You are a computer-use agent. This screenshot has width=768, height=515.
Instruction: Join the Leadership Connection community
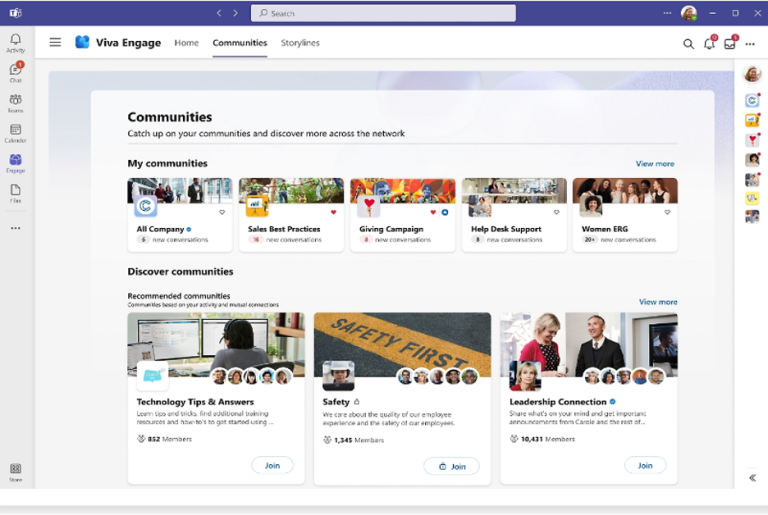[x=645, y=466]
